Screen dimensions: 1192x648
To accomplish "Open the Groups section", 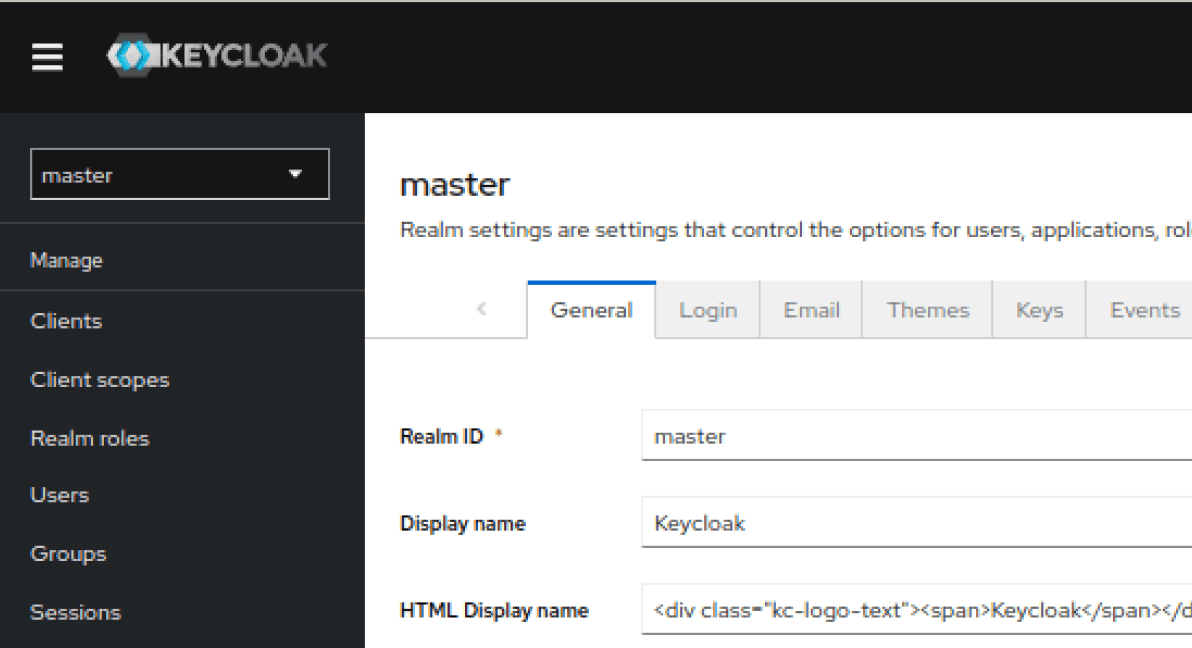I will (68, 553).
